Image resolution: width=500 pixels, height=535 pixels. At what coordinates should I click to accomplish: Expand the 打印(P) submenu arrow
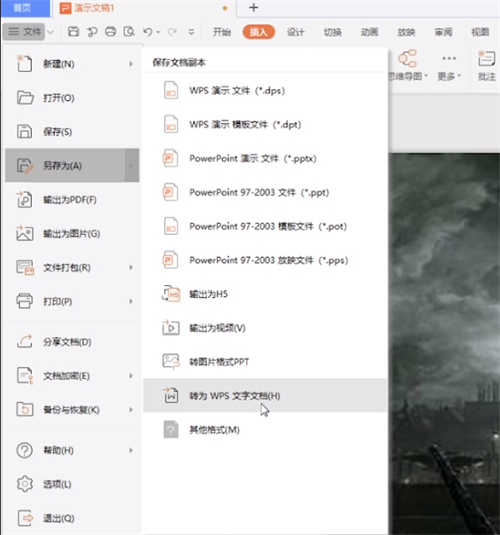click(131, 301)
